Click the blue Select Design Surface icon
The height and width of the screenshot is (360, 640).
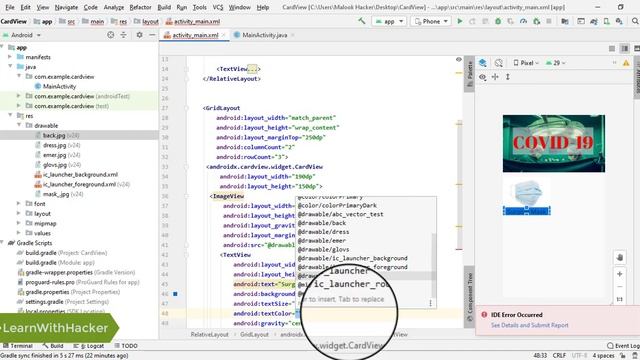click(482, 63)
